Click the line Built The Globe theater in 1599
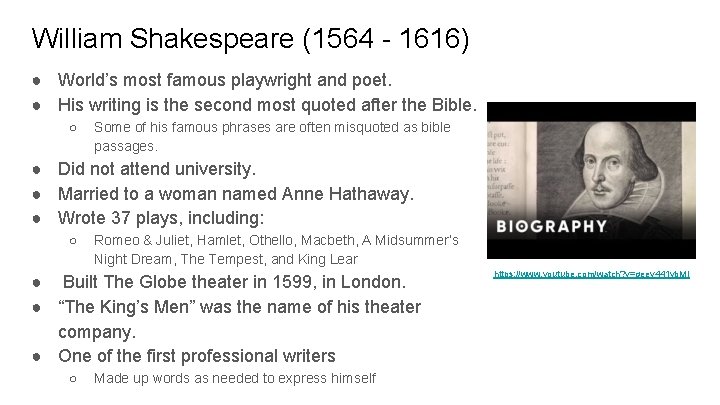The height and width of the screenshot is (405, 720). coord(234,282)
